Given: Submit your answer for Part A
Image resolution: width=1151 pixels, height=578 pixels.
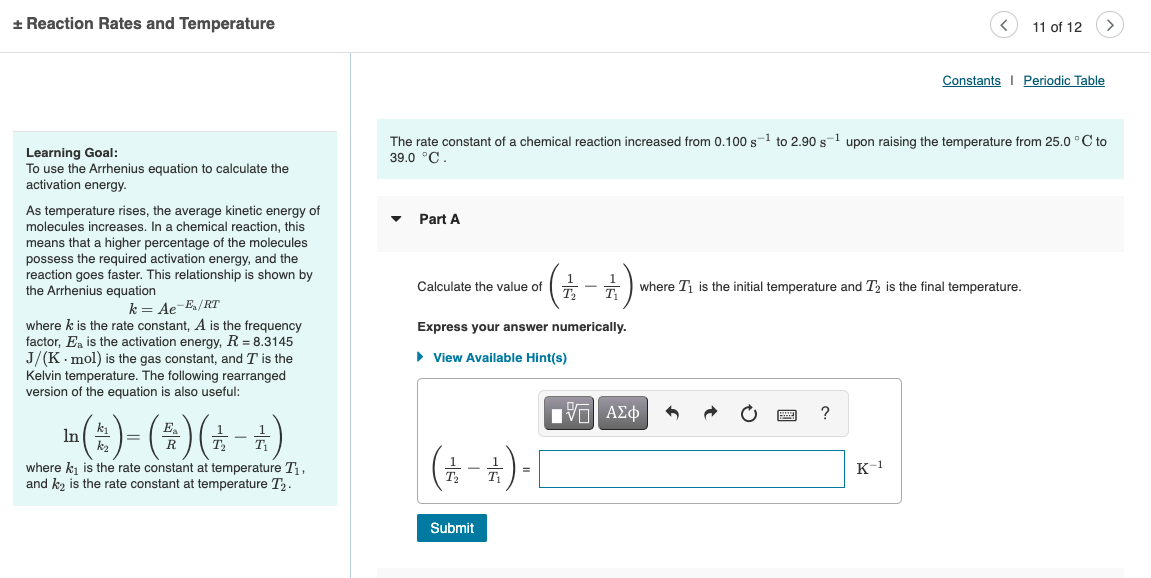Looking at the screenshot, I should [451, 527].
